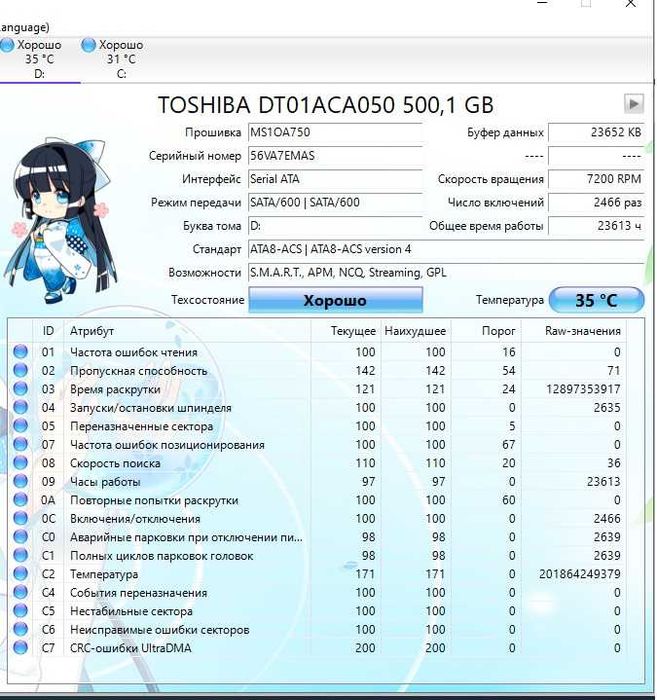Screen dimensions: 657x700
Task: Select the Частота ошибок позиционирования row text
Action: (x=167, y=445)
